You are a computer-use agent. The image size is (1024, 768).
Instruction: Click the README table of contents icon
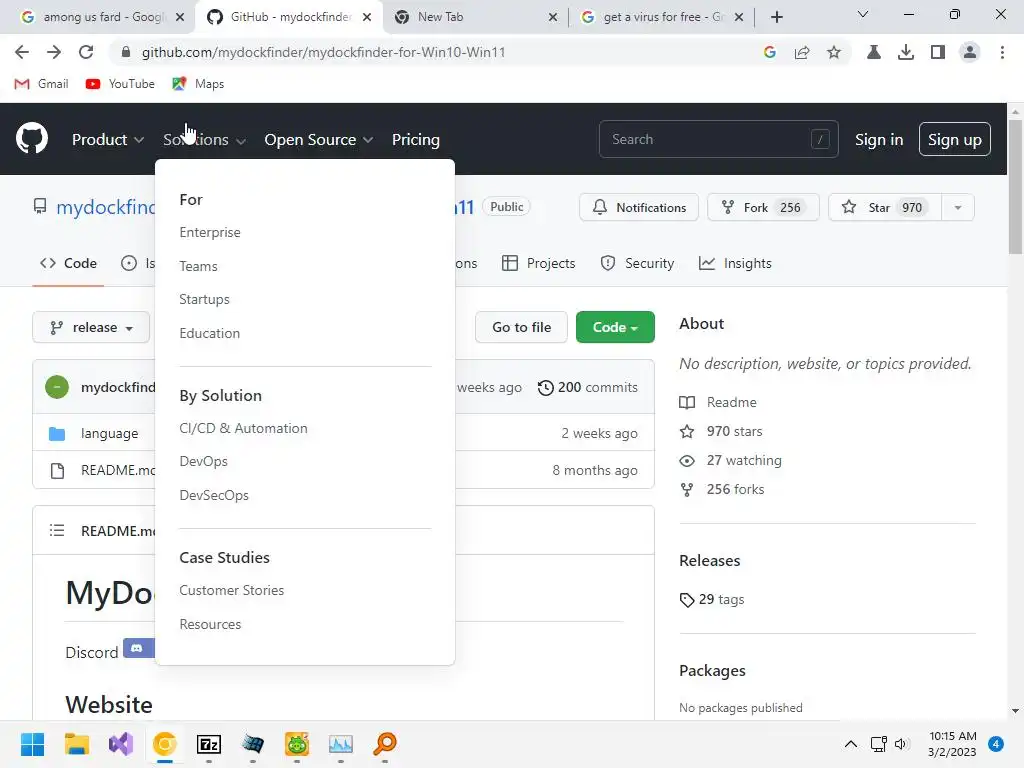(57, 530)
